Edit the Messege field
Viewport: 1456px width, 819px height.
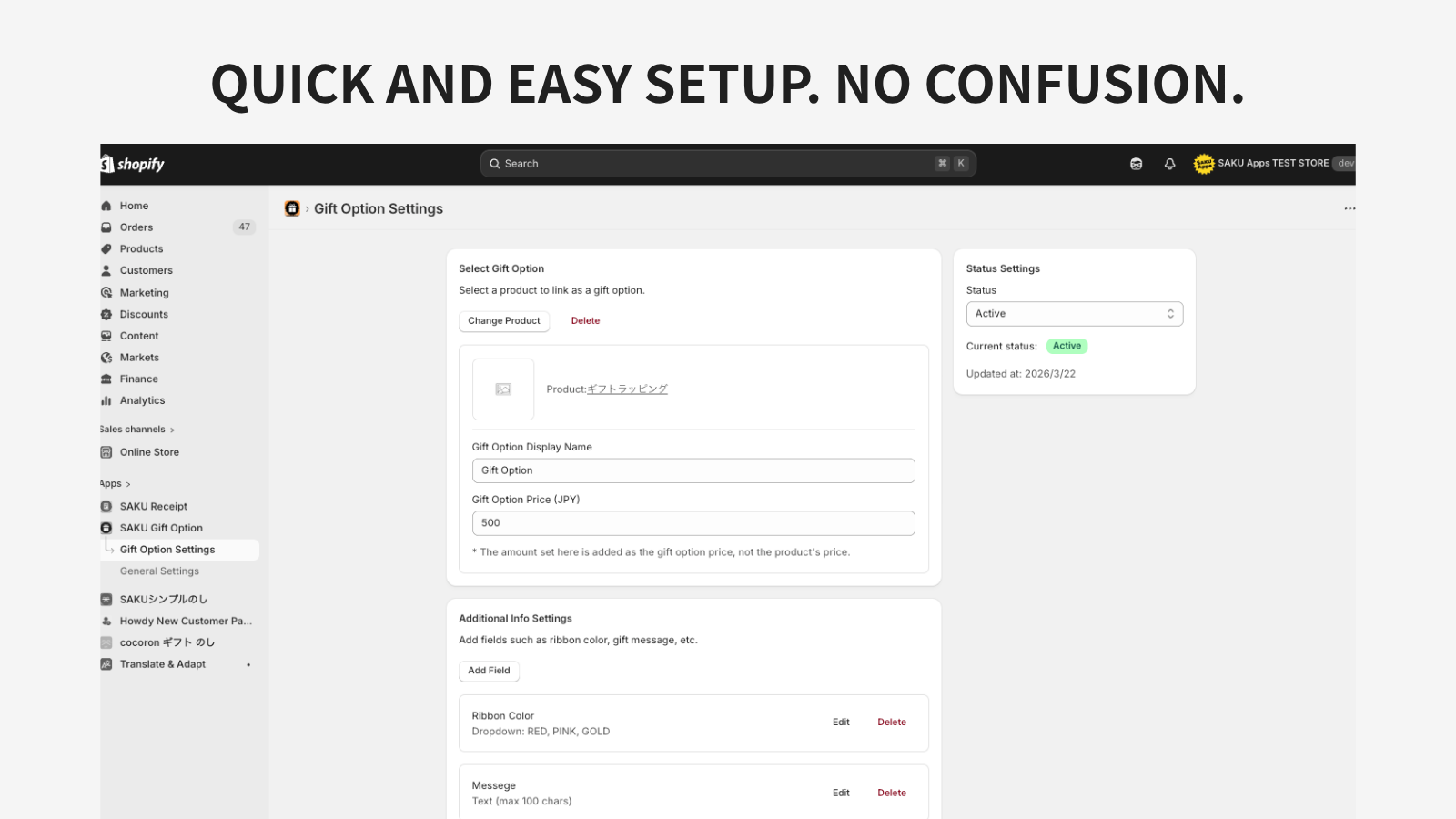(x=840, y=793)
